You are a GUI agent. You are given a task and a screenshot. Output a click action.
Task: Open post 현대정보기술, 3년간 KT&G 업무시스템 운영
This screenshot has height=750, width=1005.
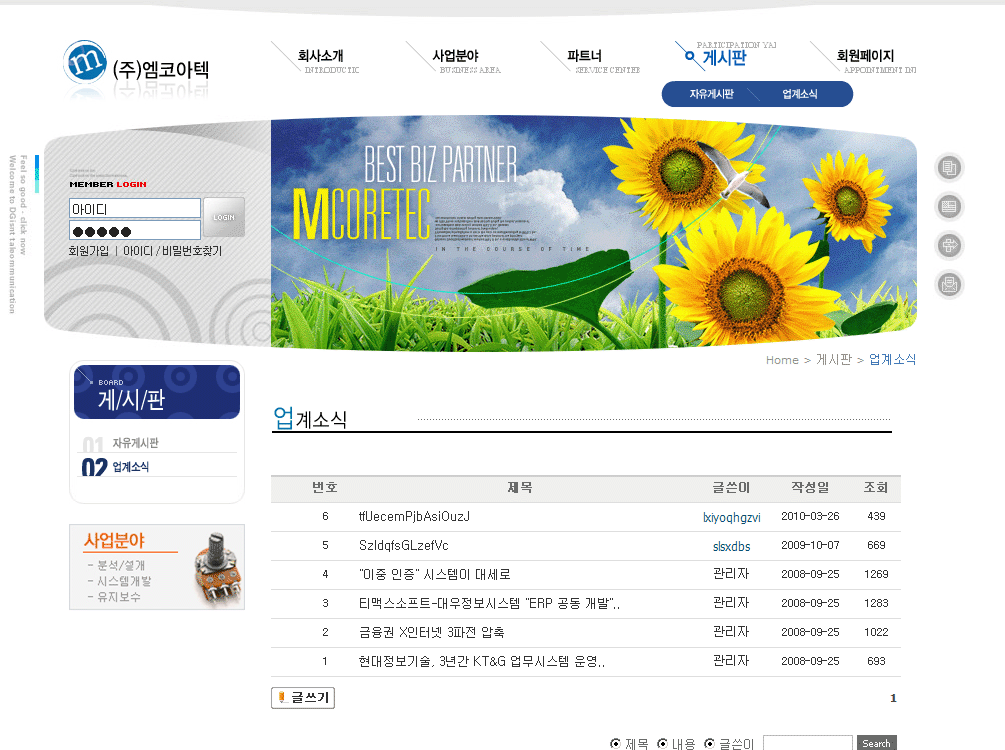(481, 661)
